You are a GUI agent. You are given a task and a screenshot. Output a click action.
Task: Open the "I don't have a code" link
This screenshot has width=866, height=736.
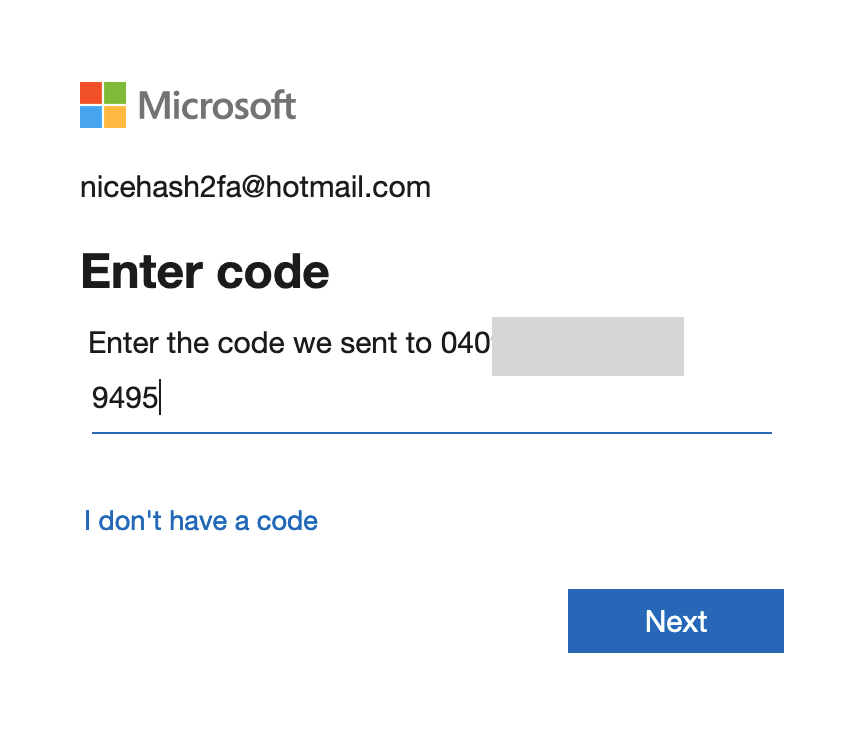201,521
